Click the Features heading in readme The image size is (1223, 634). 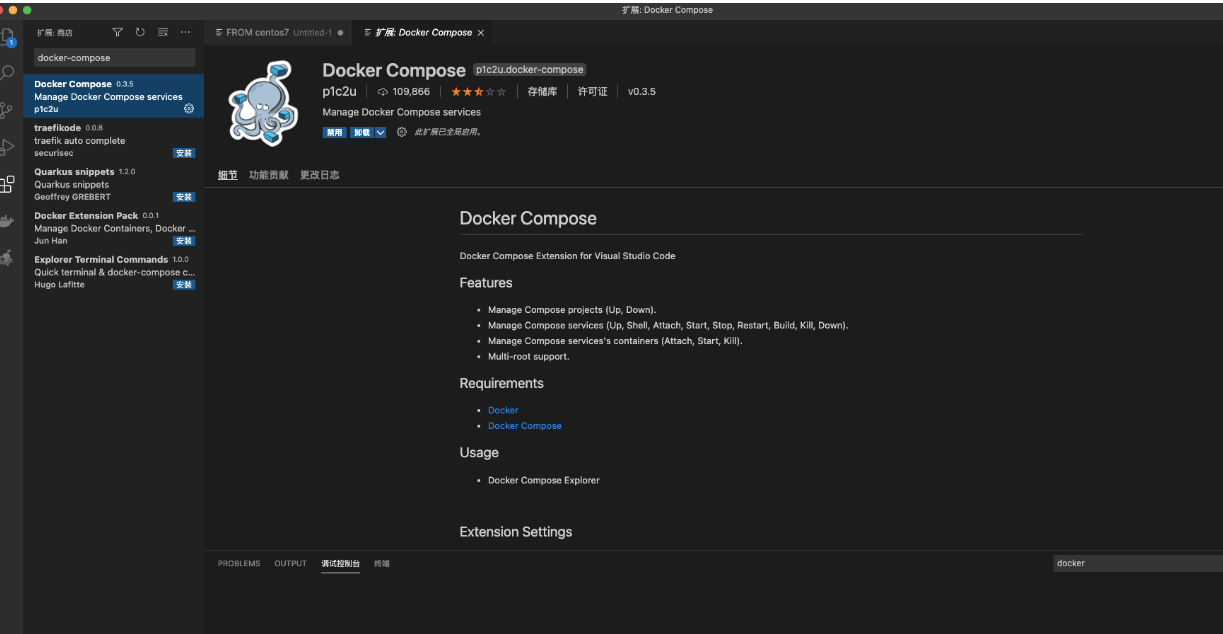coord(486,283)
